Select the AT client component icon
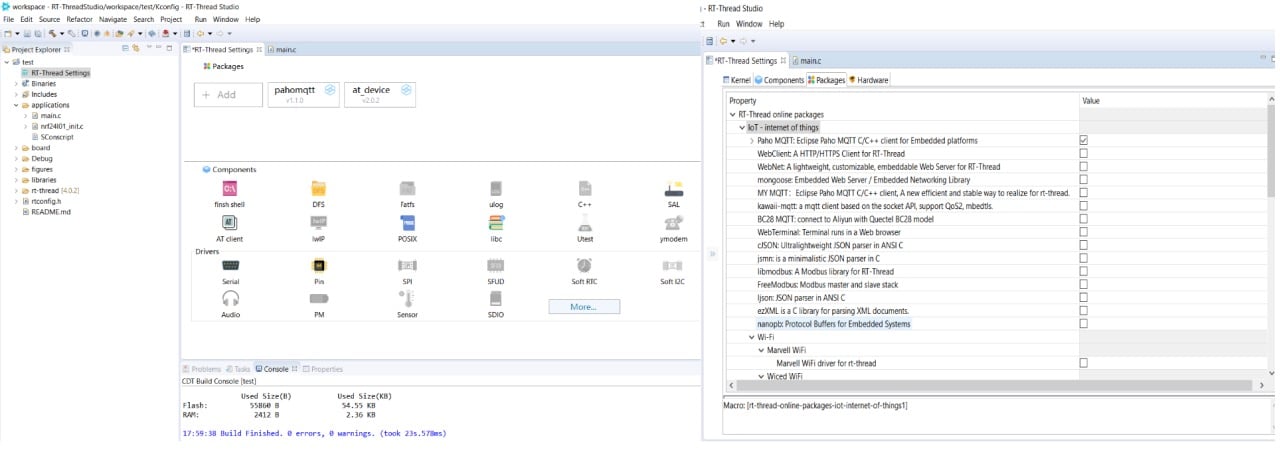 point(229,222)
